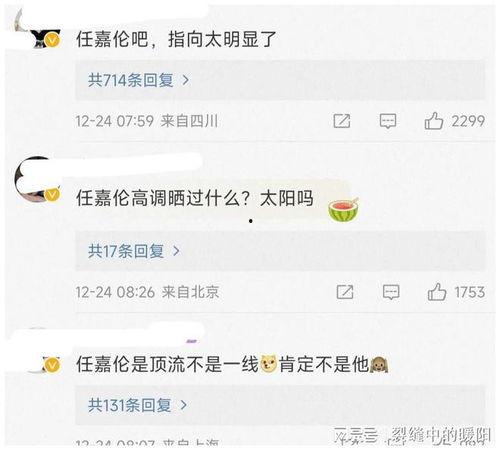
Task: Select the comment 任嘉伦是顶流不是一线
Action: (x=167, y=364)
